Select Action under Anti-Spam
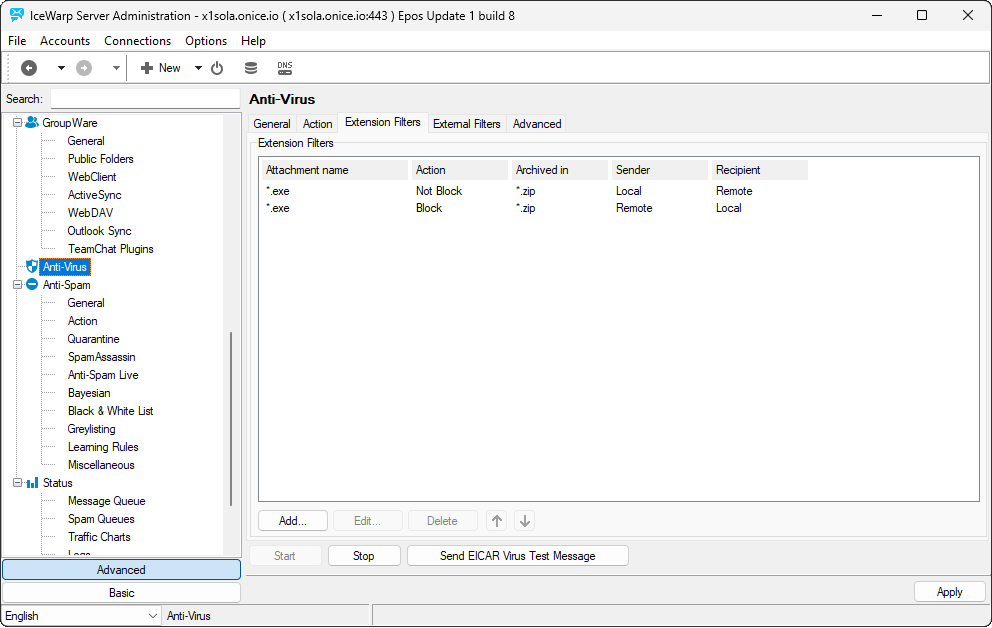 tap(83, 321)
